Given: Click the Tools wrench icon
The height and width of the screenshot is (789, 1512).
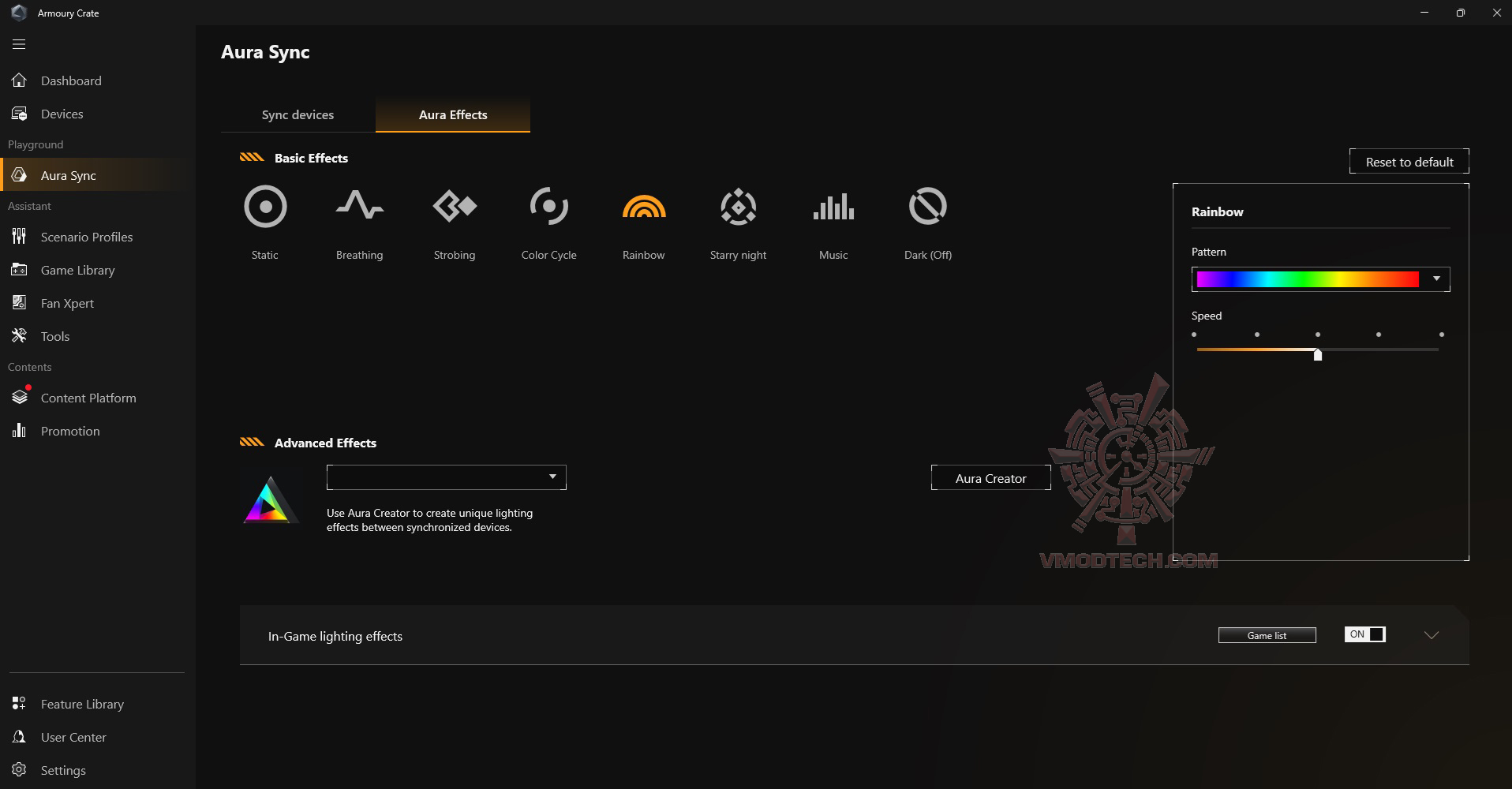Looking at the screenshot, I should (x=19, y=336).
